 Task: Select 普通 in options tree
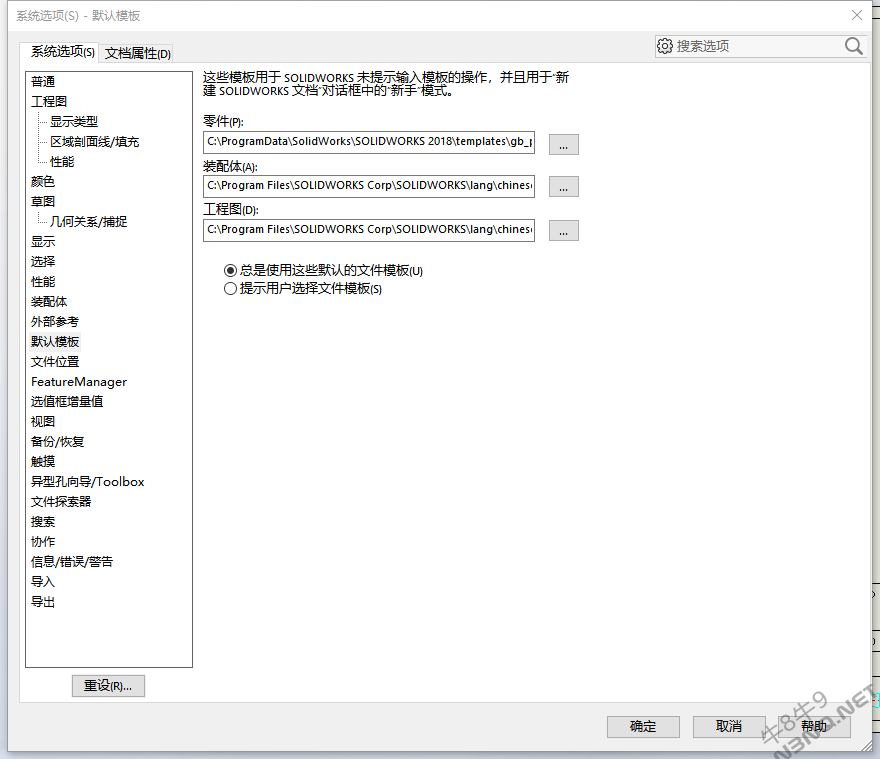pyautogui.click(x=43, y=82)
